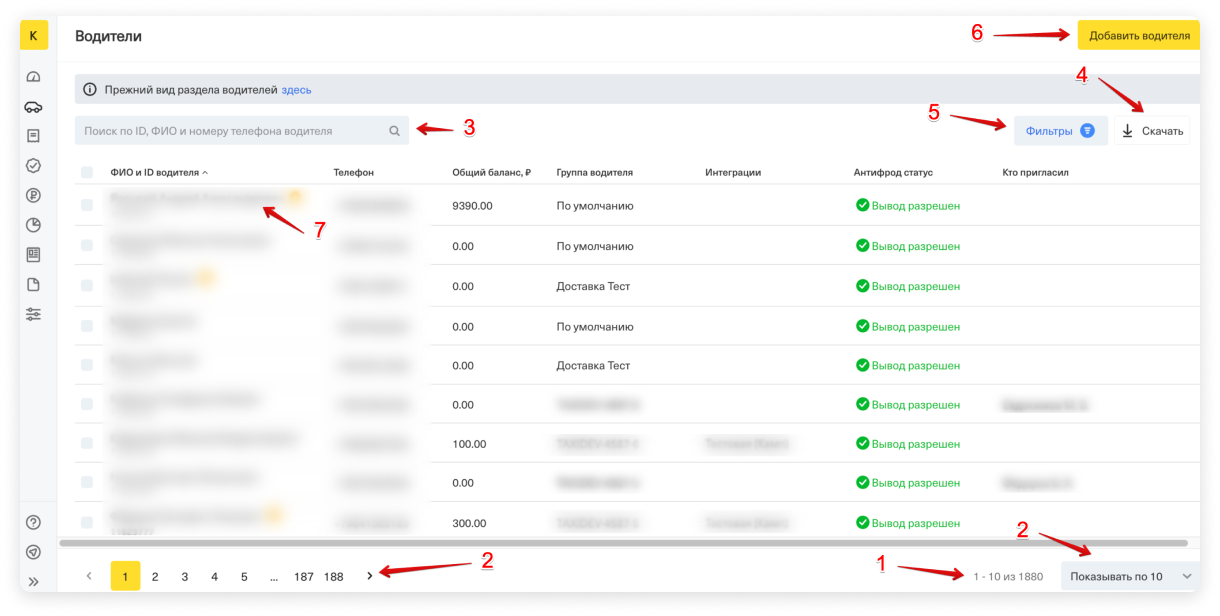Viewport: 1220px width, 616px height.
Task: Open the blank document icon in sidebar
Action: pos(34,284)
